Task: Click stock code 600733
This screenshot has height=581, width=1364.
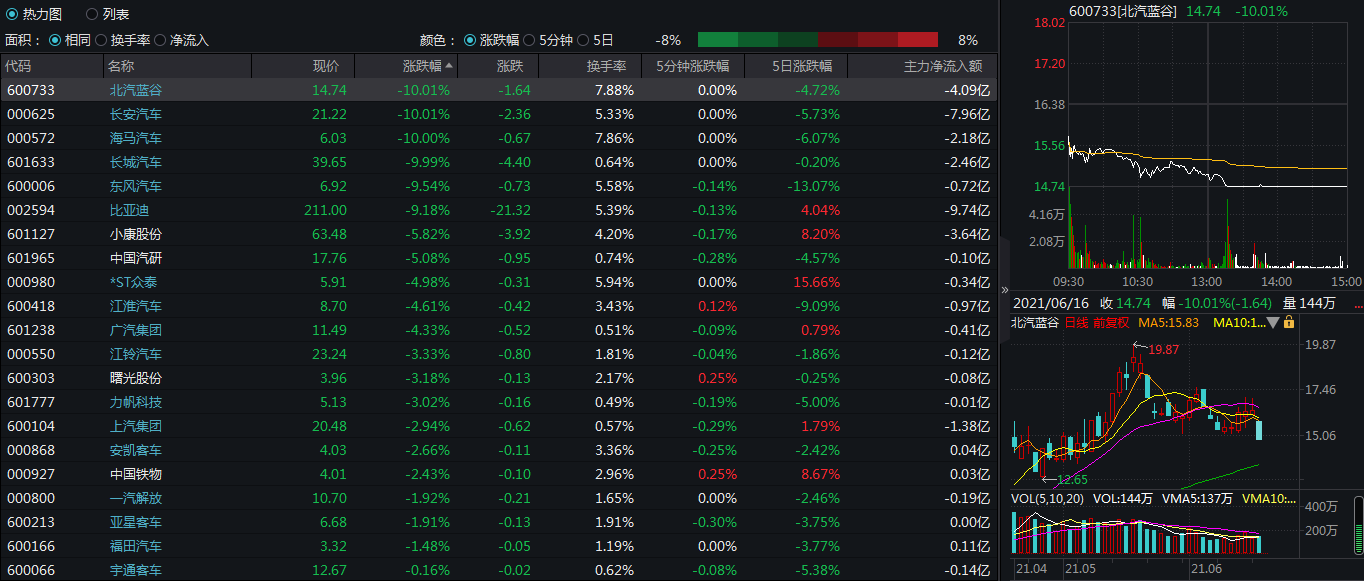Action: tap(31, 90)
